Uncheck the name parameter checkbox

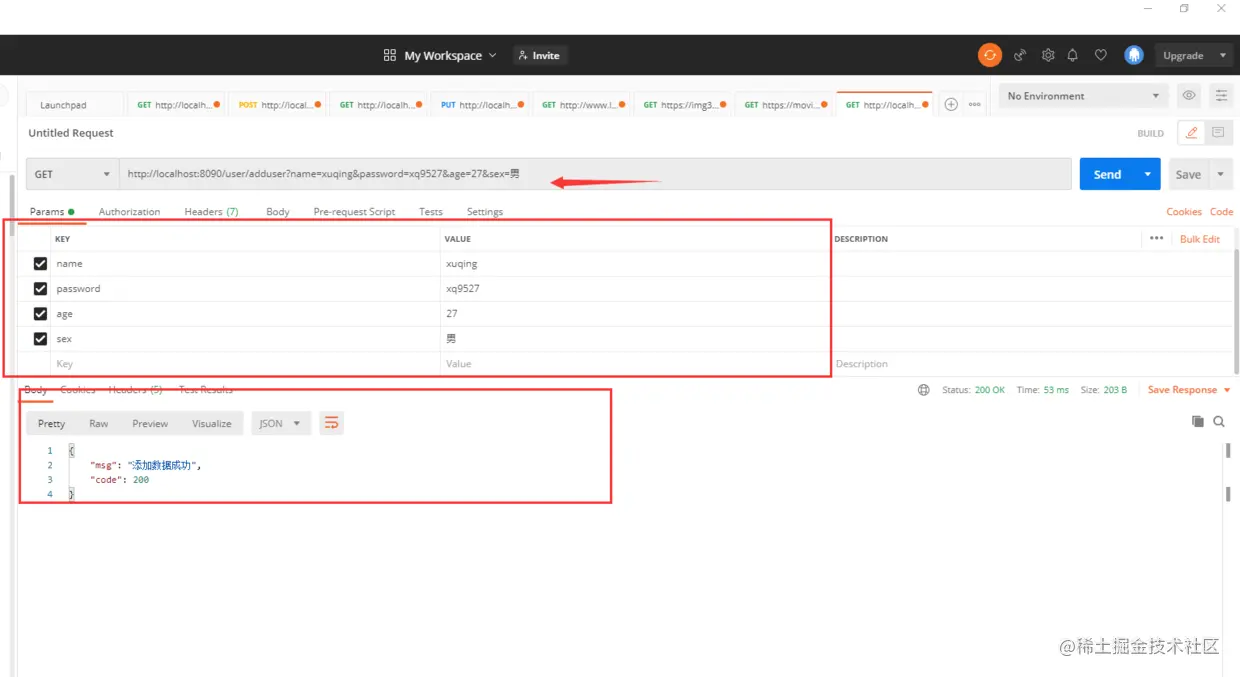click(x=40, y=264)
